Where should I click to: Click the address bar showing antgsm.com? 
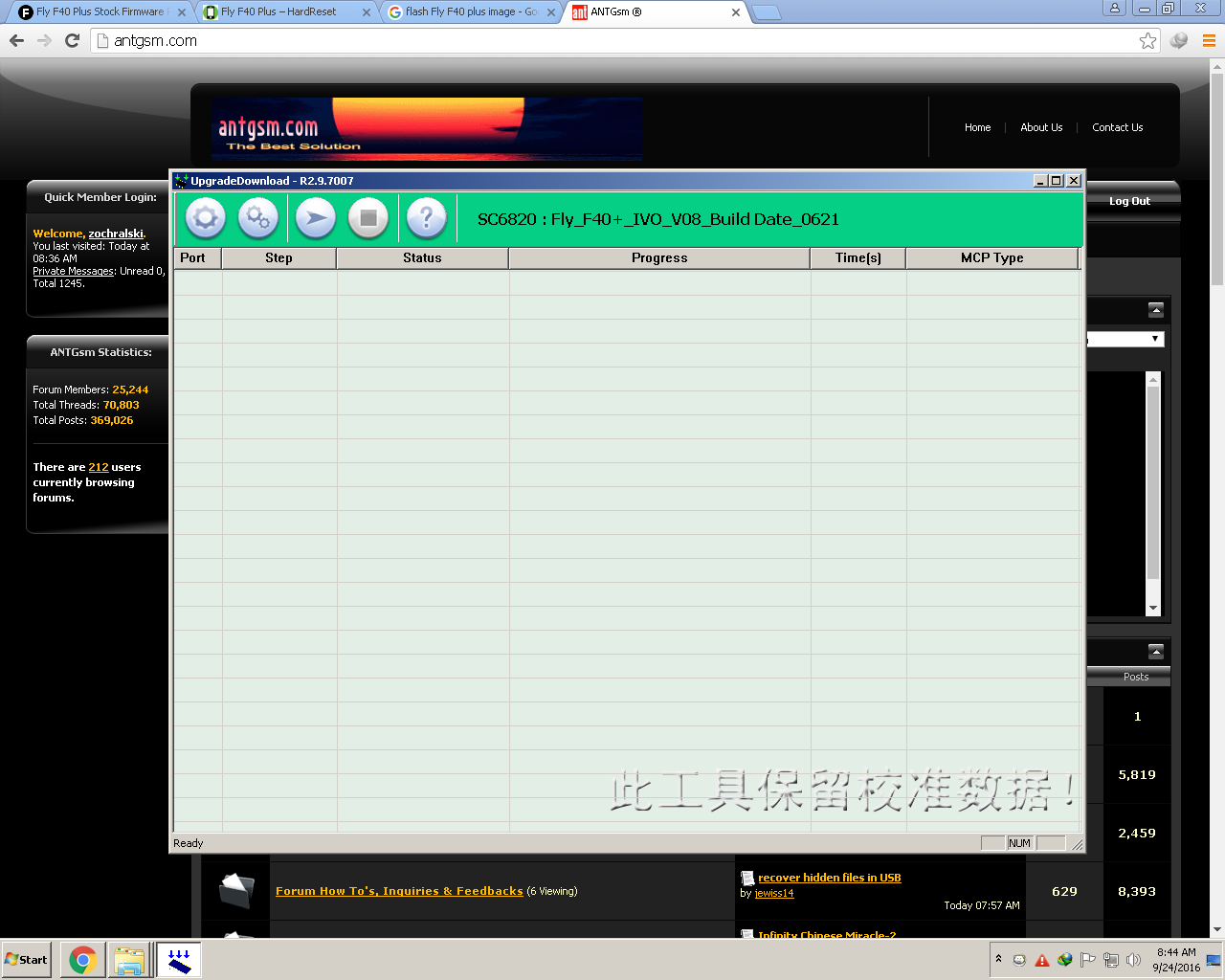pyautogui.click(x=612, y=40)
